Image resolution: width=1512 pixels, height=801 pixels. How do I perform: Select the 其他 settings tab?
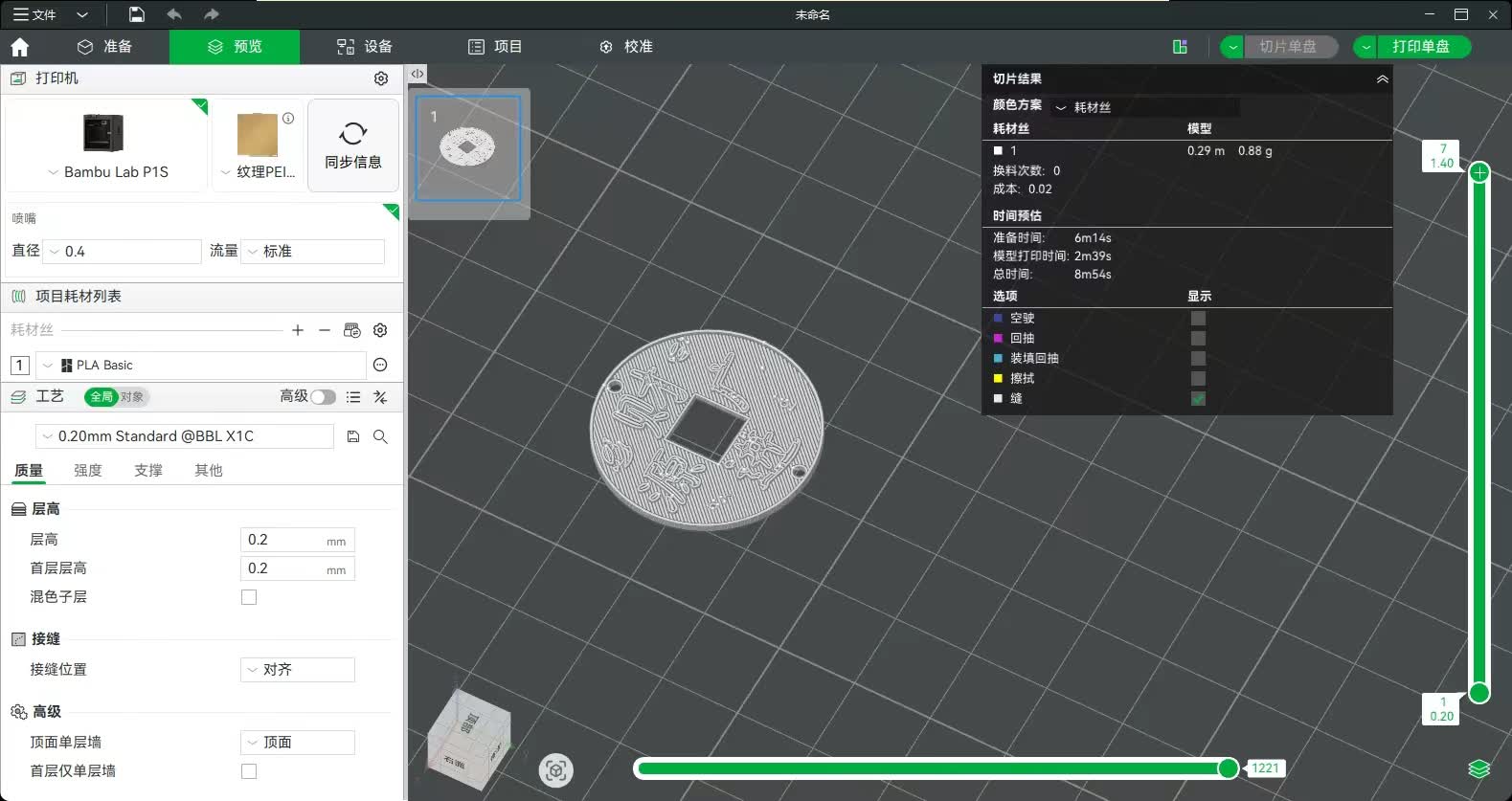point(209,471)
